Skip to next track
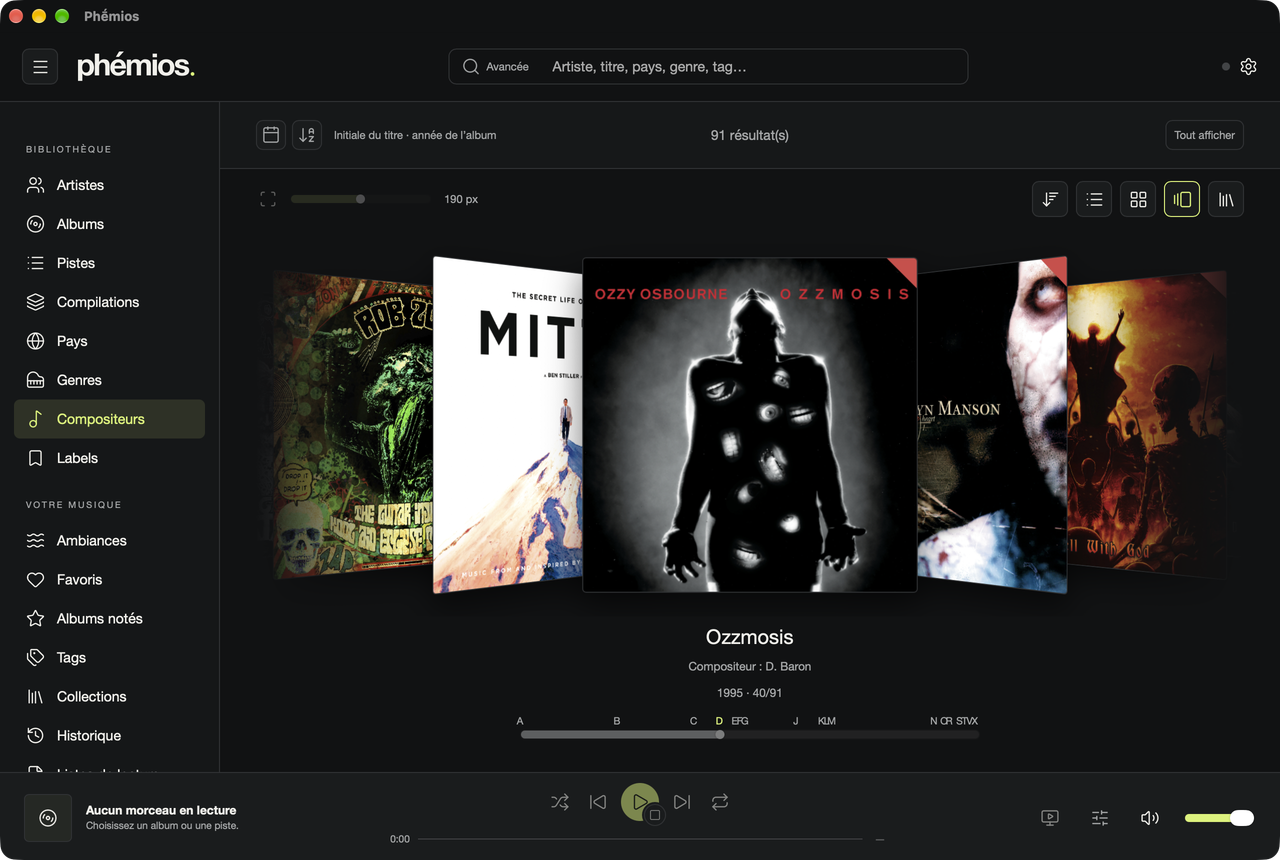Viewport: 1280px width, 860px height. [x=682, y=802]
